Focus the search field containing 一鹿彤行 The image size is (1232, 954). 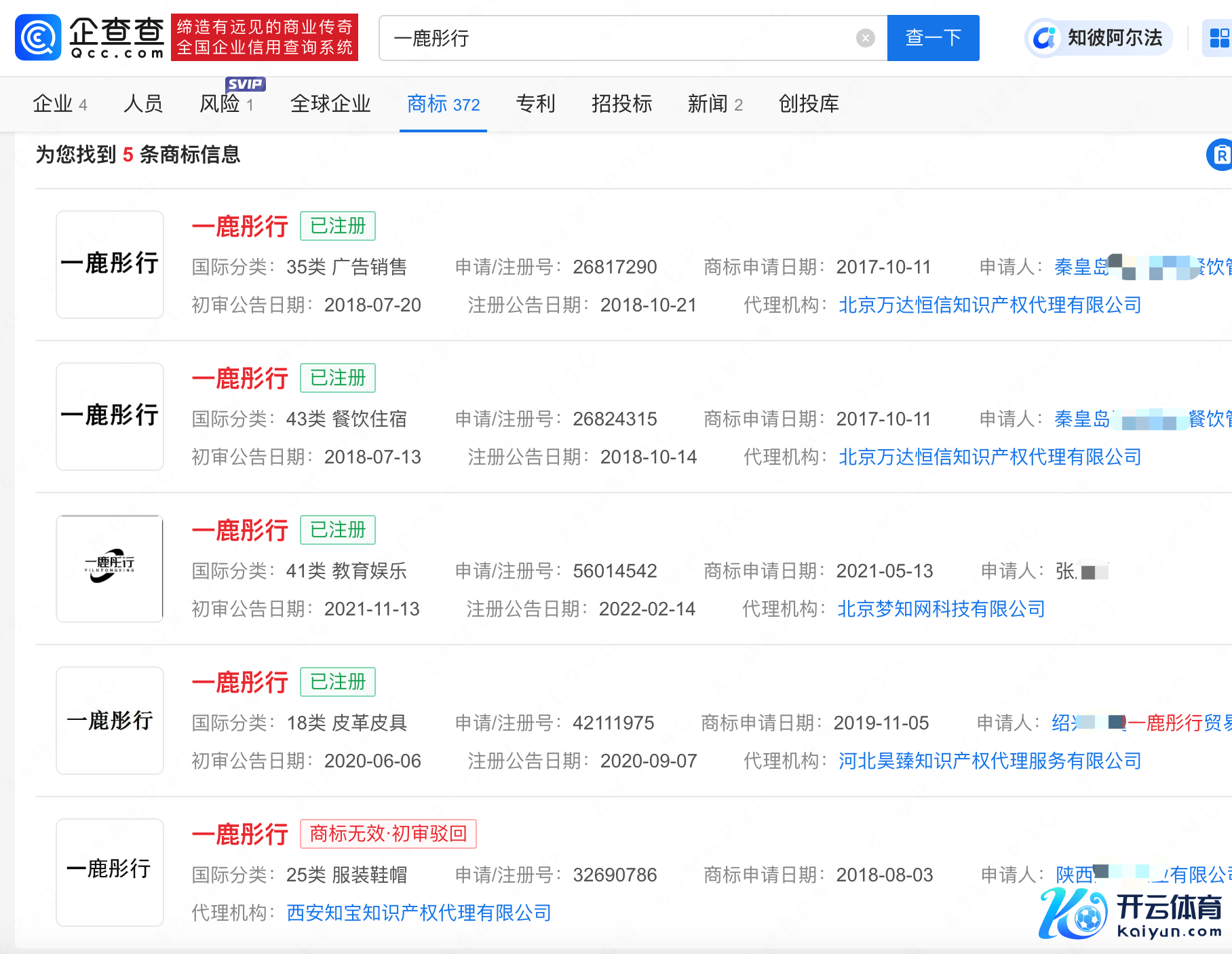pyautogui.click(x=623, y=38)
